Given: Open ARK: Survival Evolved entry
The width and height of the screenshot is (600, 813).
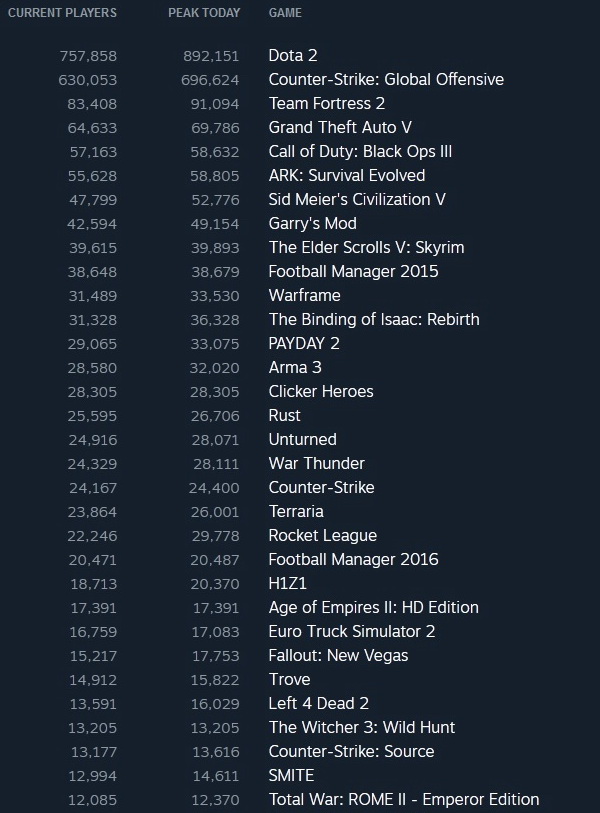Looking at the screenshot, I should (346, 175).
